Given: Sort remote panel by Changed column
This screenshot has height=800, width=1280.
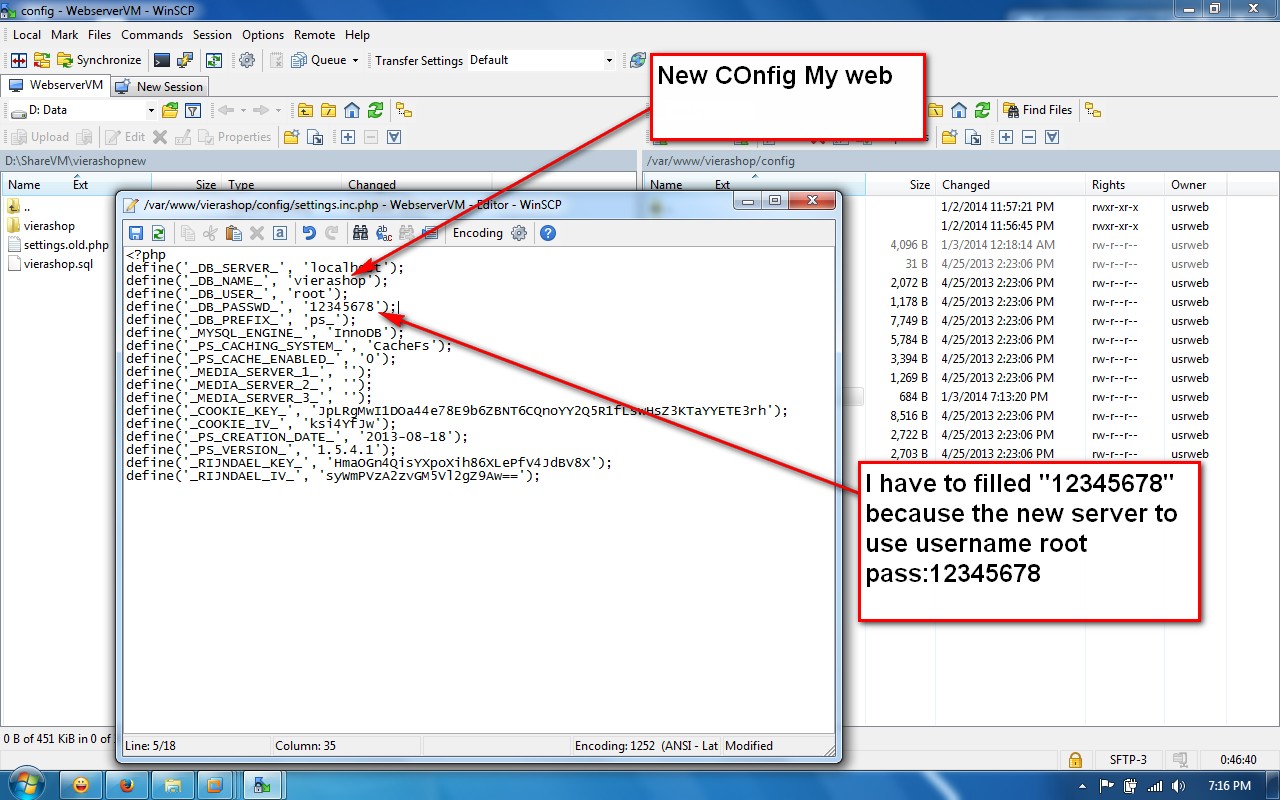Looking at the screenshot, I should 1010,185.
